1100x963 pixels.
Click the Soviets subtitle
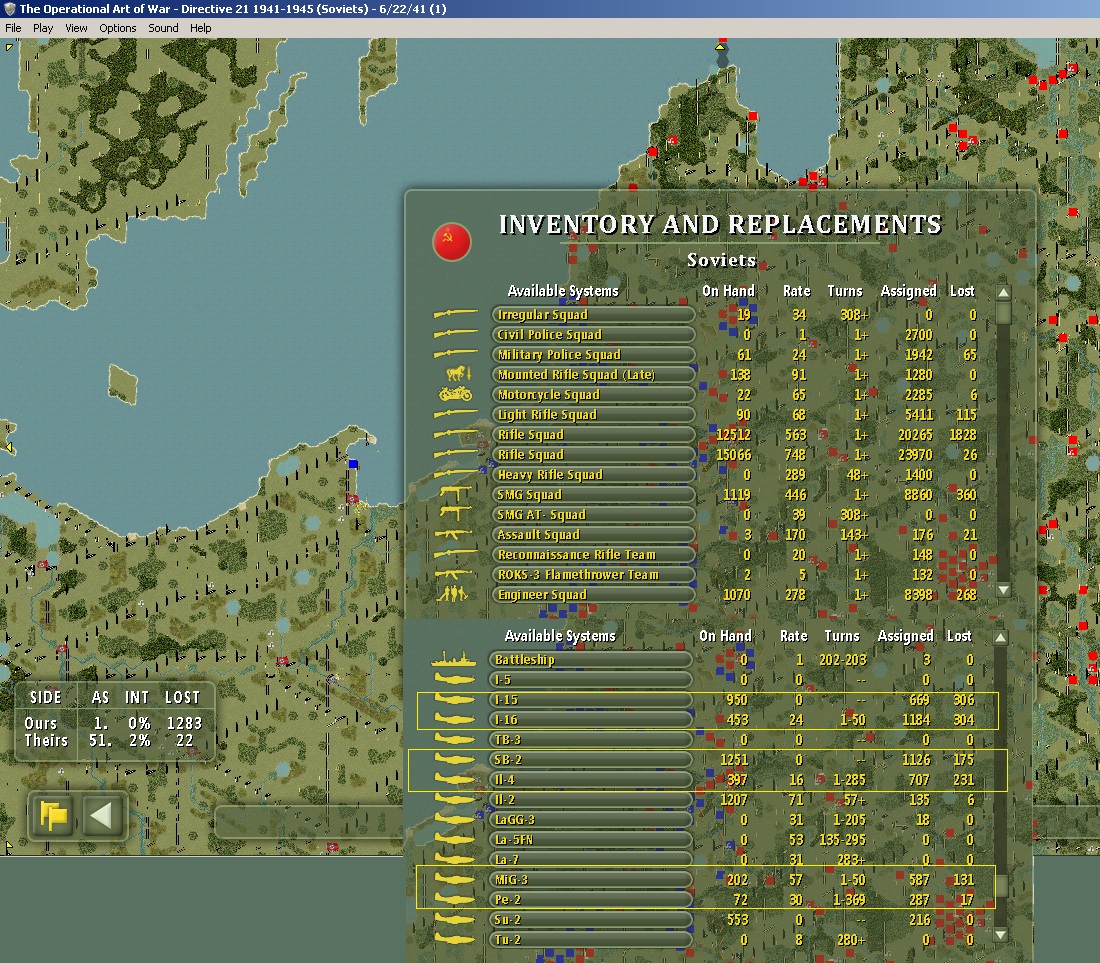click(721, 260)
